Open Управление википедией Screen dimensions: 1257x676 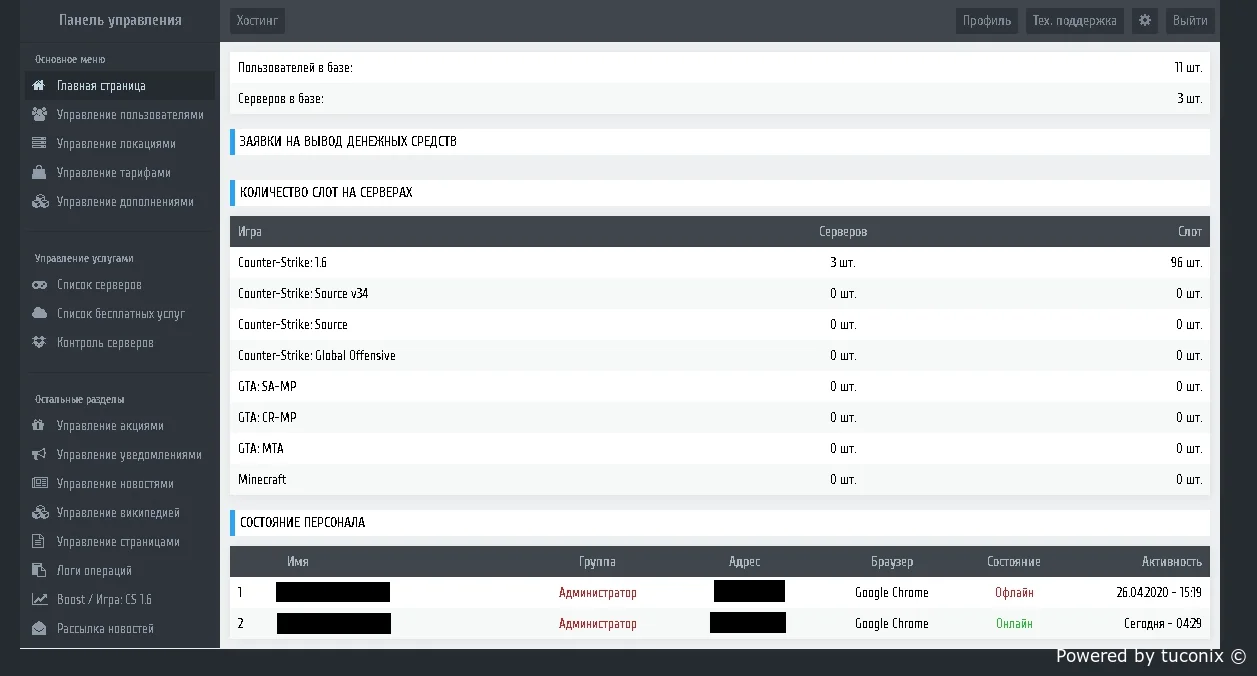point(120,513)
